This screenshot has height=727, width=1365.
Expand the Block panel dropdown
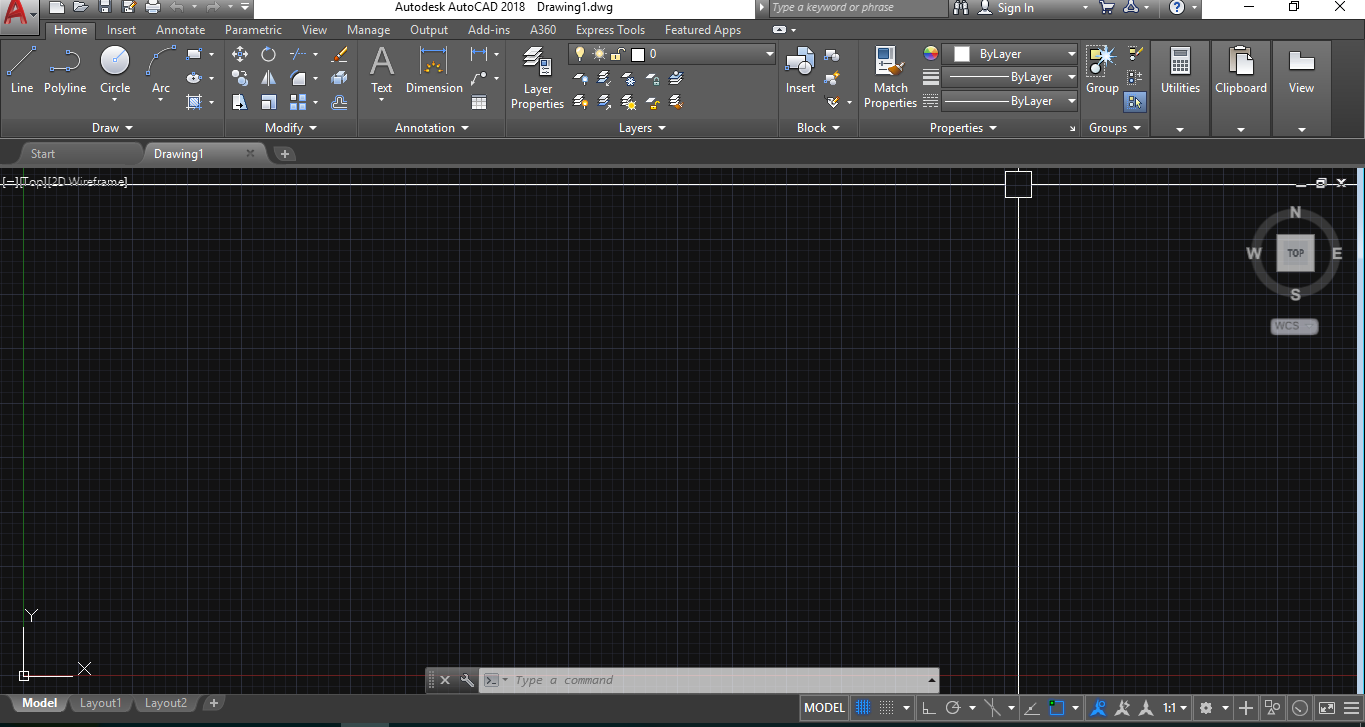pos(818,128)
